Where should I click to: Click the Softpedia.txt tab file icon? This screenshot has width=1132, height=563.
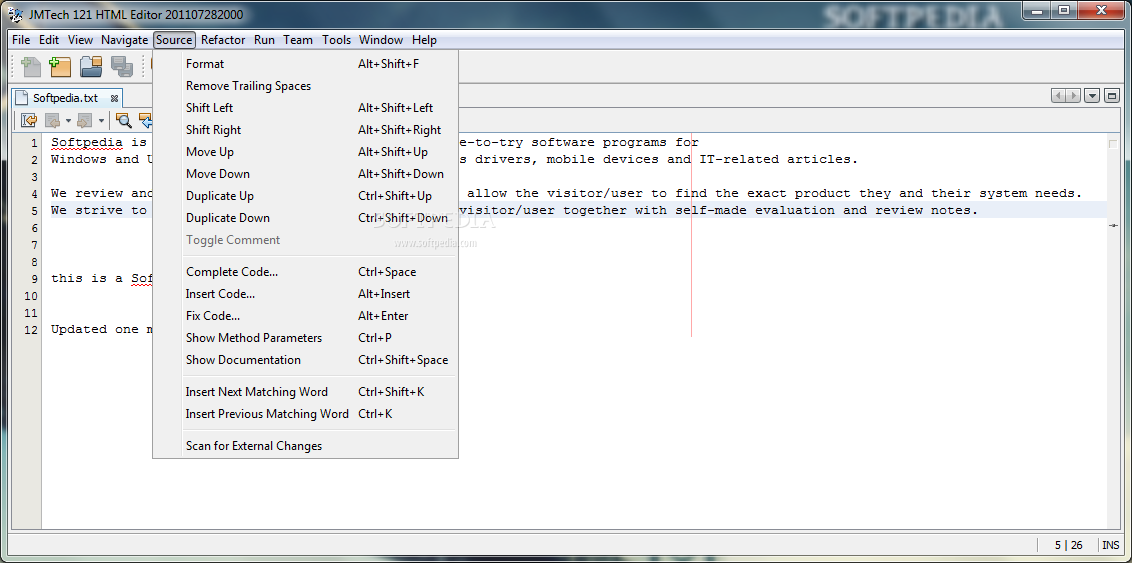coord(22,98)
